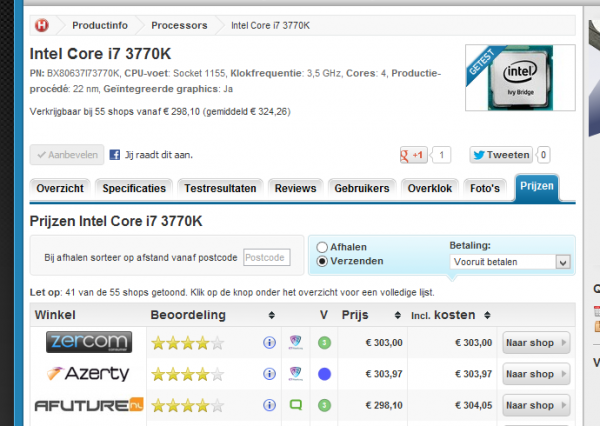Click the tweet count bubble
This screenshot has width=600, height=426.
543,155
